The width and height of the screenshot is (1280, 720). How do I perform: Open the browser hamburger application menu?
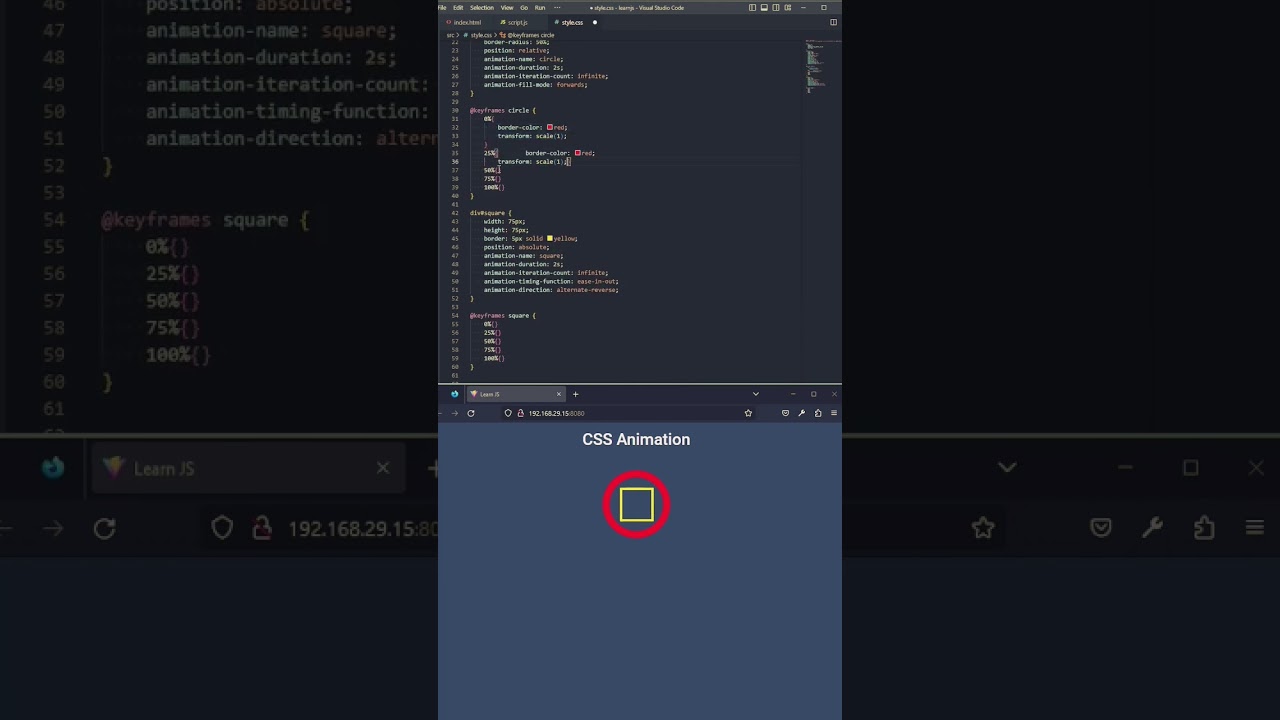834,413
